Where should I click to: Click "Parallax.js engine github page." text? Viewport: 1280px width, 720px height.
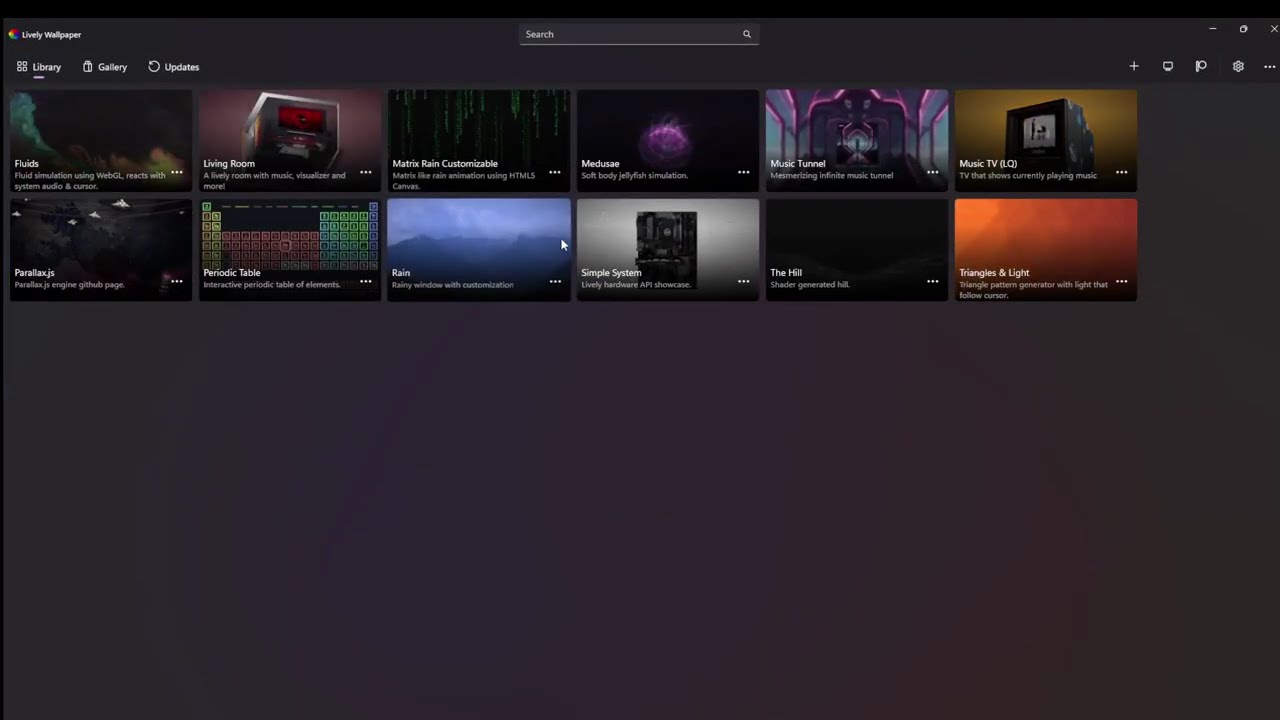[70, 285]
